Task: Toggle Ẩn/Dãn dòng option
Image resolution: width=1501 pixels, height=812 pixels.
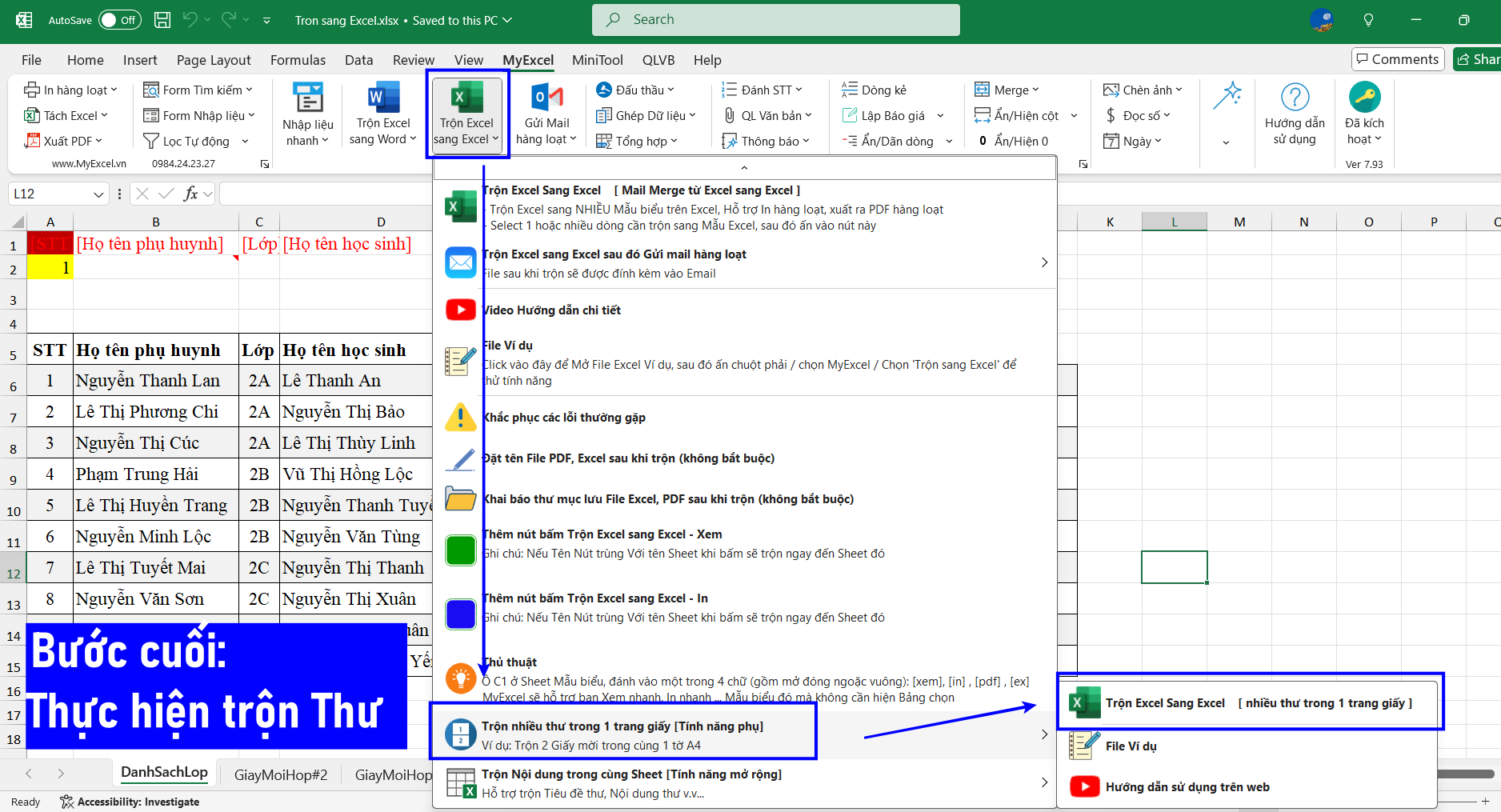Action: point(896,142)
